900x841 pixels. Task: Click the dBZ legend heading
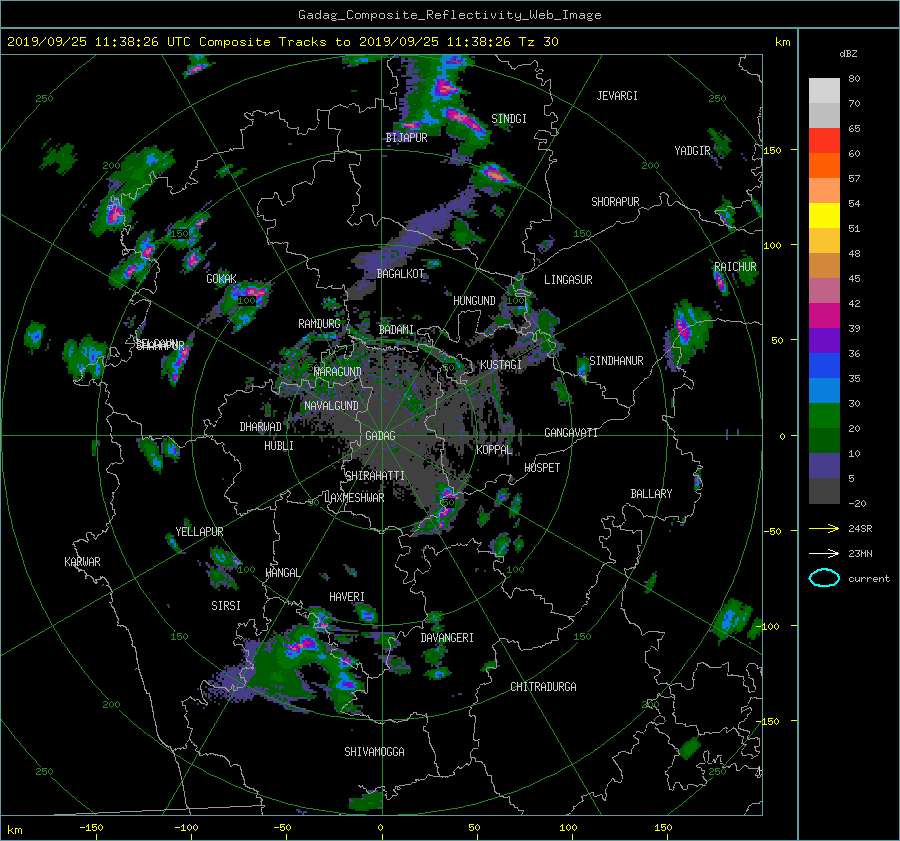pos(848,53)
